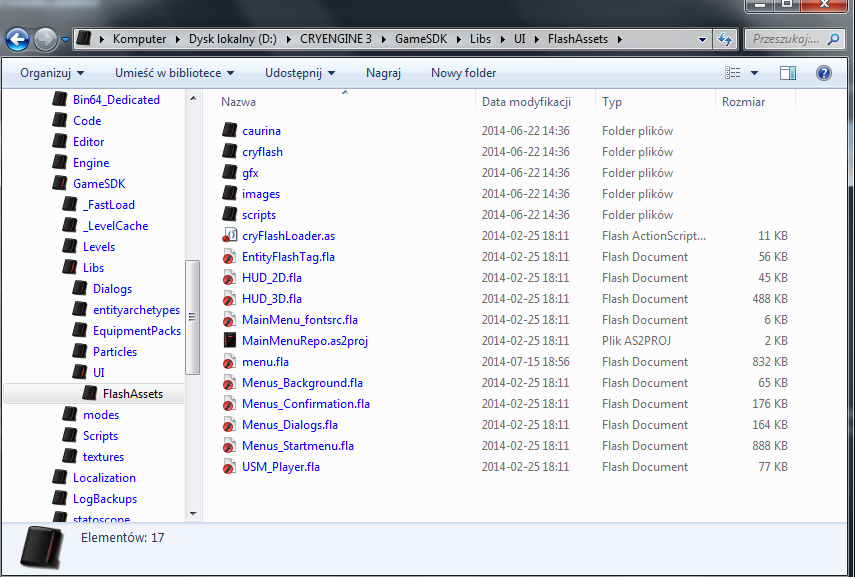Select modes in the folder tree
This screenshot has width=855, height=577.
pyautogui.click(x=101, y=414)
